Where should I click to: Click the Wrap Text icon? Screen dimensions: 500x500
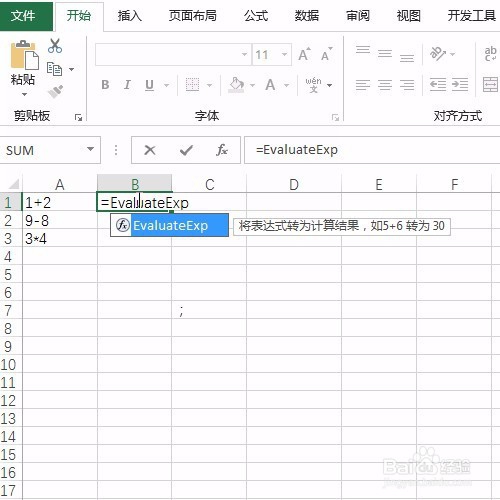click(490, 54)
